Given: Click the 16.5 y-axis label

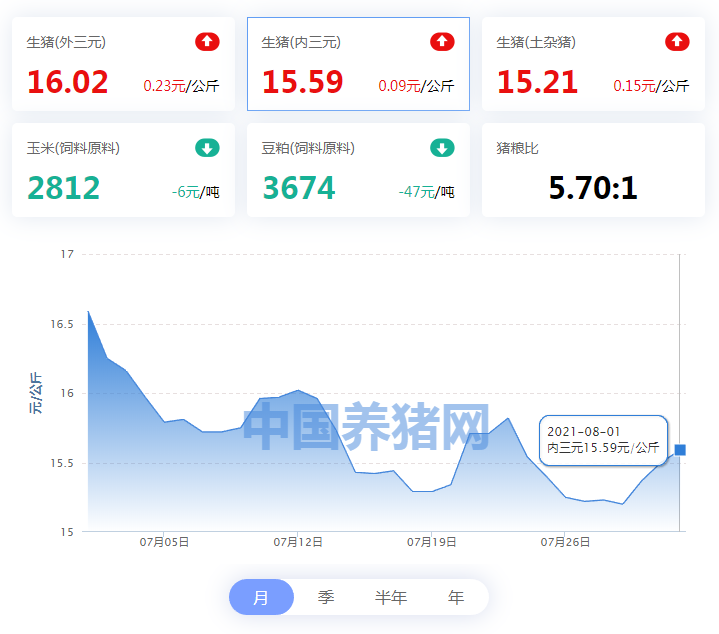Looking at the screenshot, I should pyautogui.click(x=62, y=324).
